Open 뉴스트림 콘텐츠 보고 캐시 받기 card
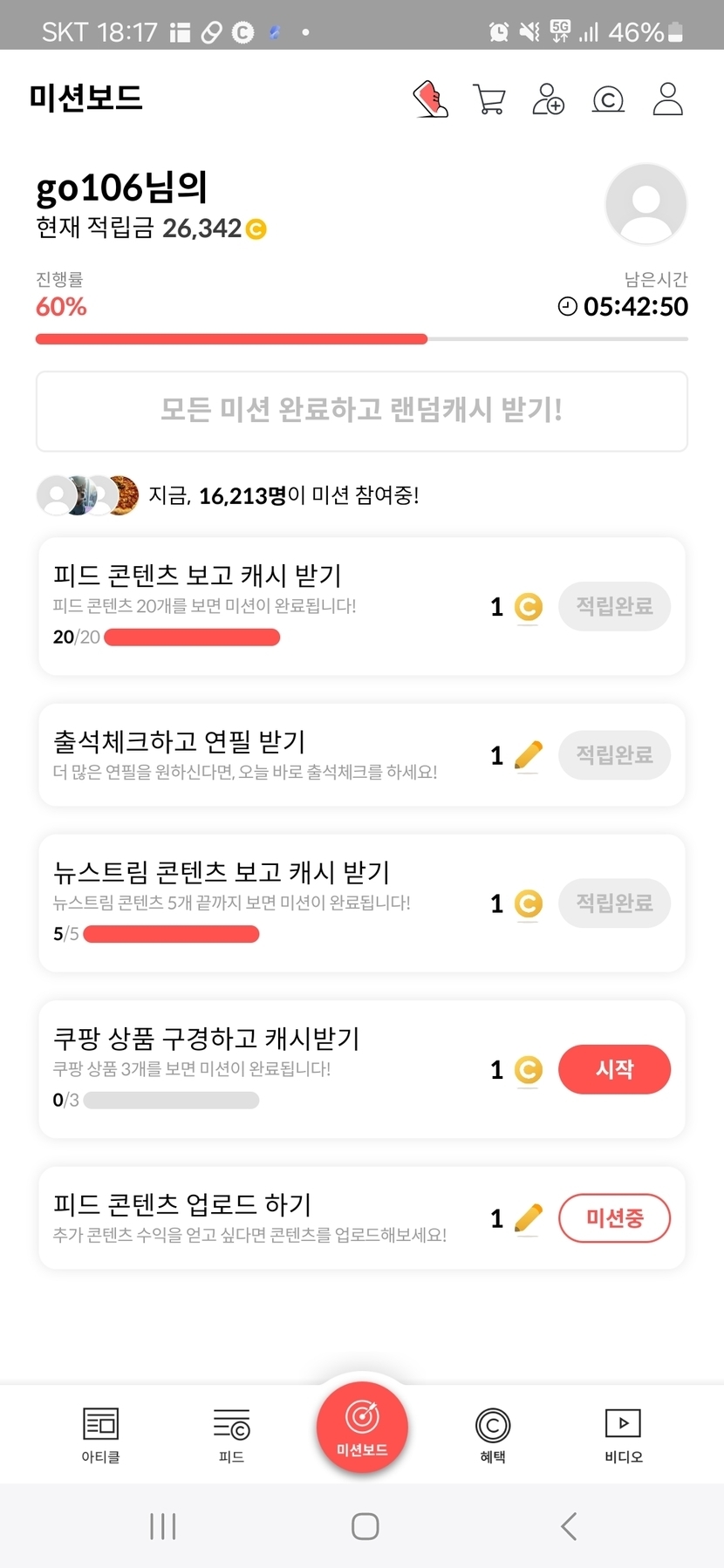The image size is (724, 1568). coord(262,902)
